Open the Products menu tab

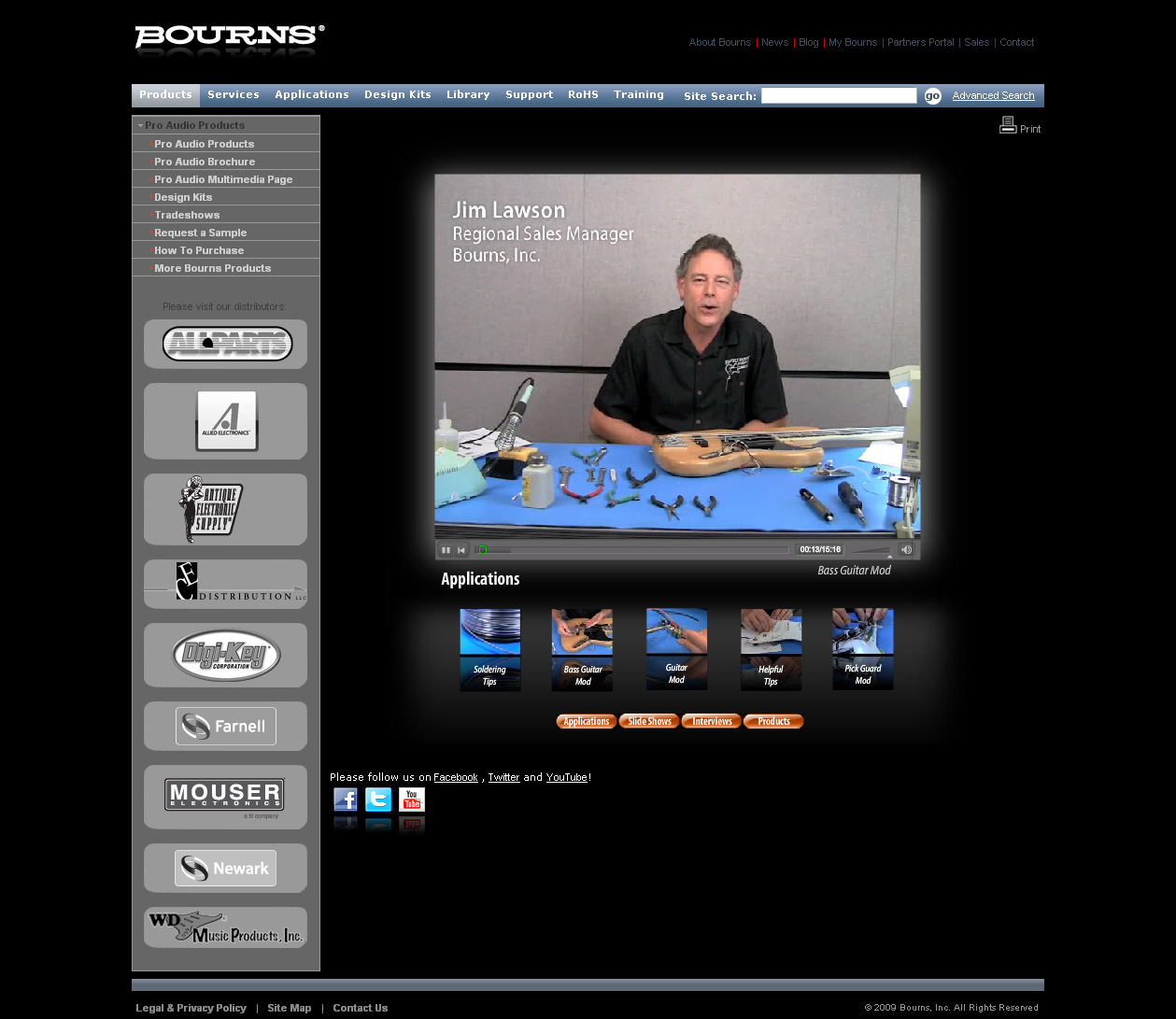point(165,95)
